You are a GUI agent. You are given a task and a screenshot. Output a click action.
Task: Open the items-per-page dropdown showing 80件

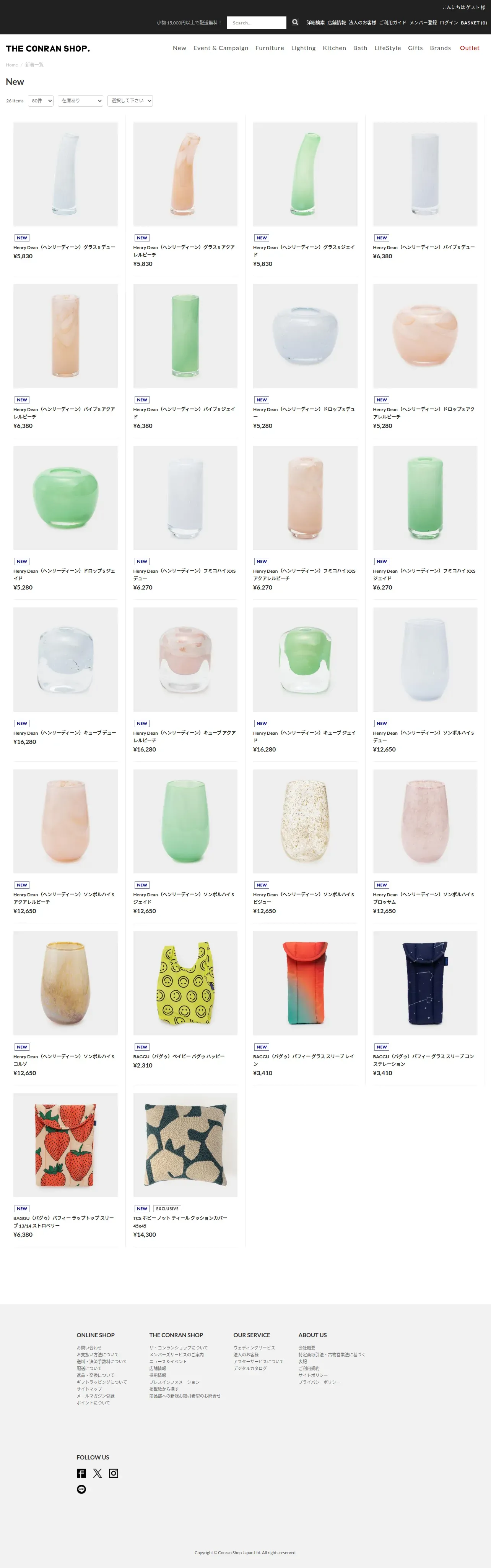[41, 100]
